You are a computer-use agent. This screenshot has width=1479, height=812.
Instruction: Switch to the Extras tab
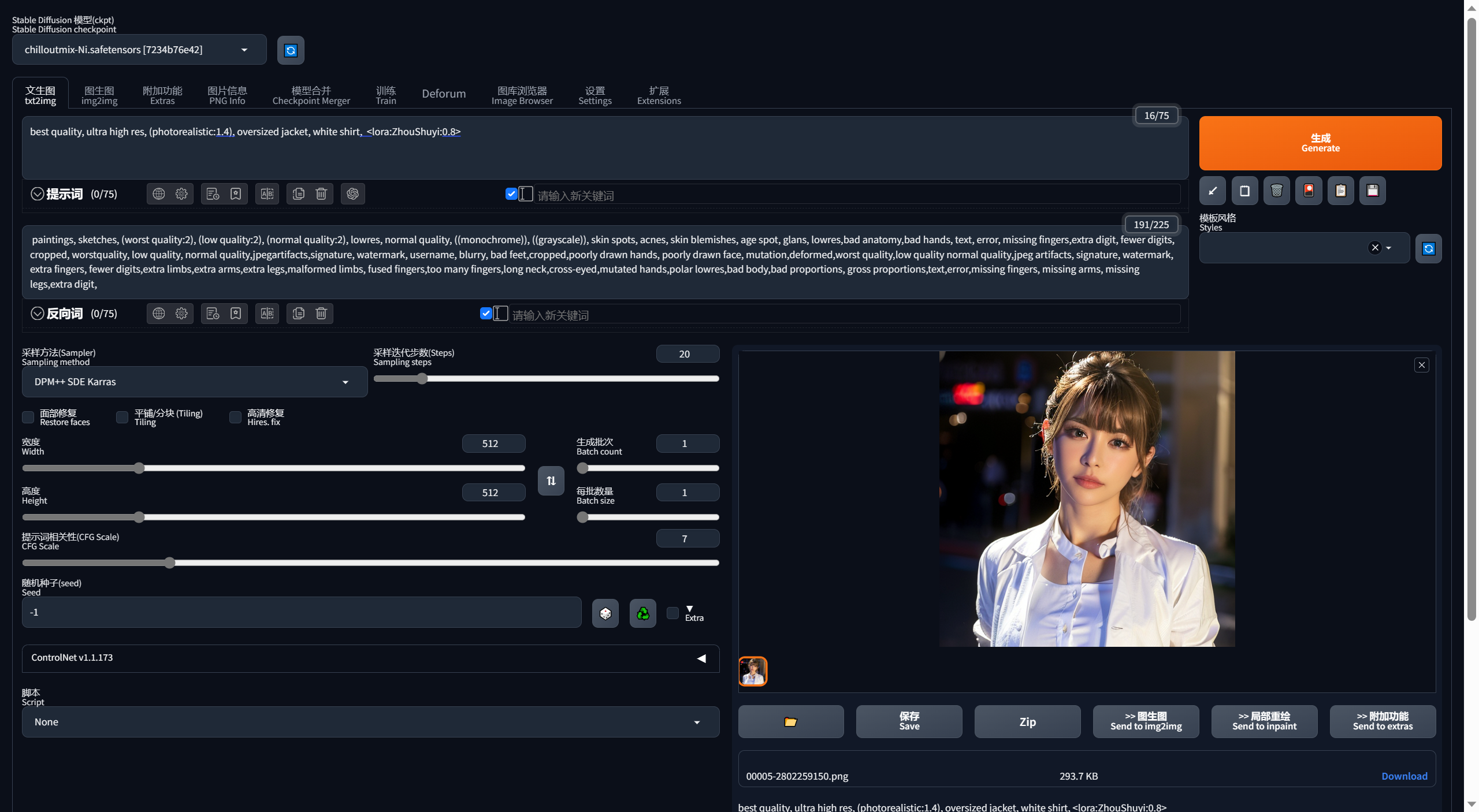point(162,95)
